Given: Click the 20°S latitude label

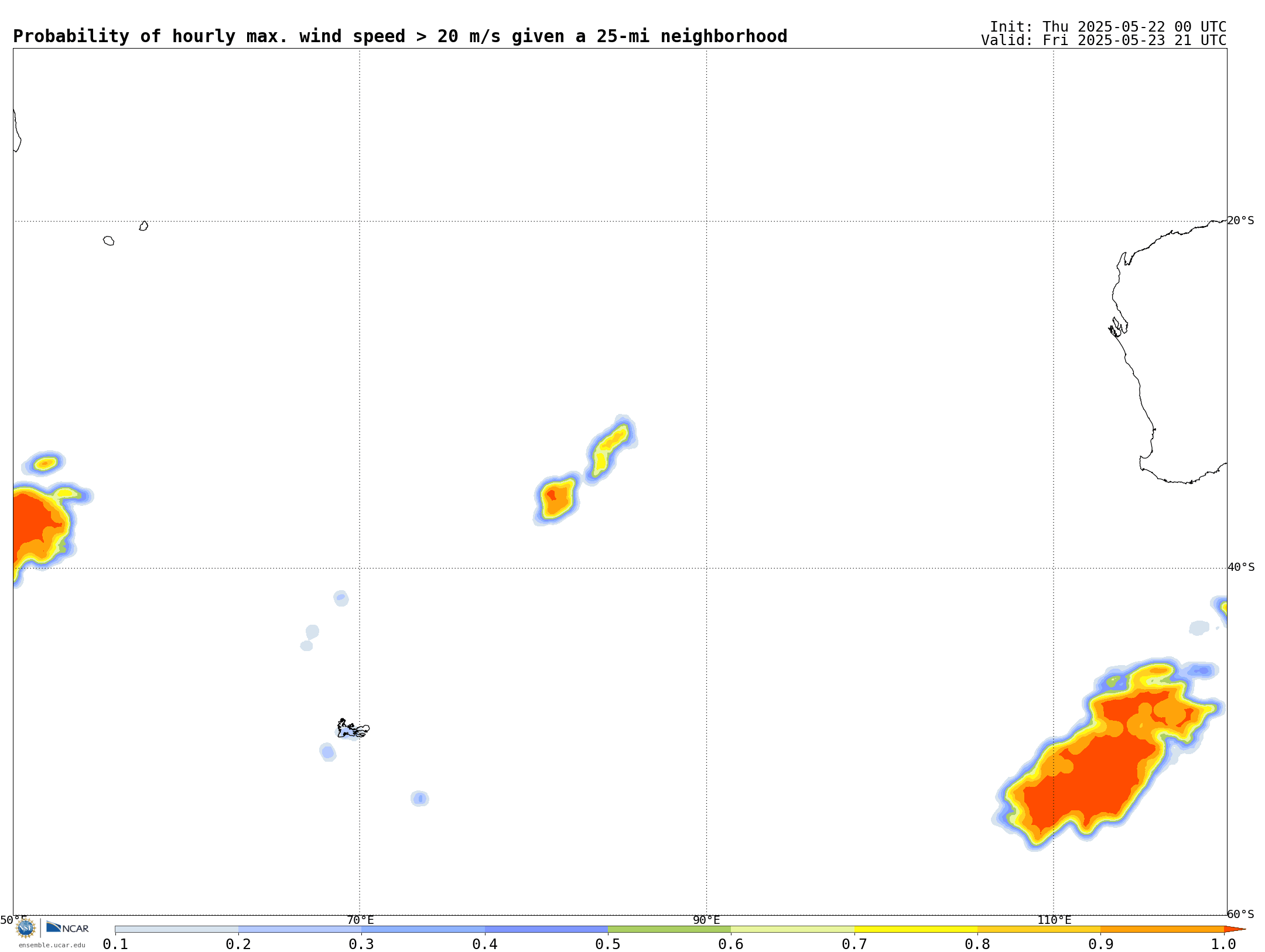Looking at the screenshot, I should tap(1240, 221).
